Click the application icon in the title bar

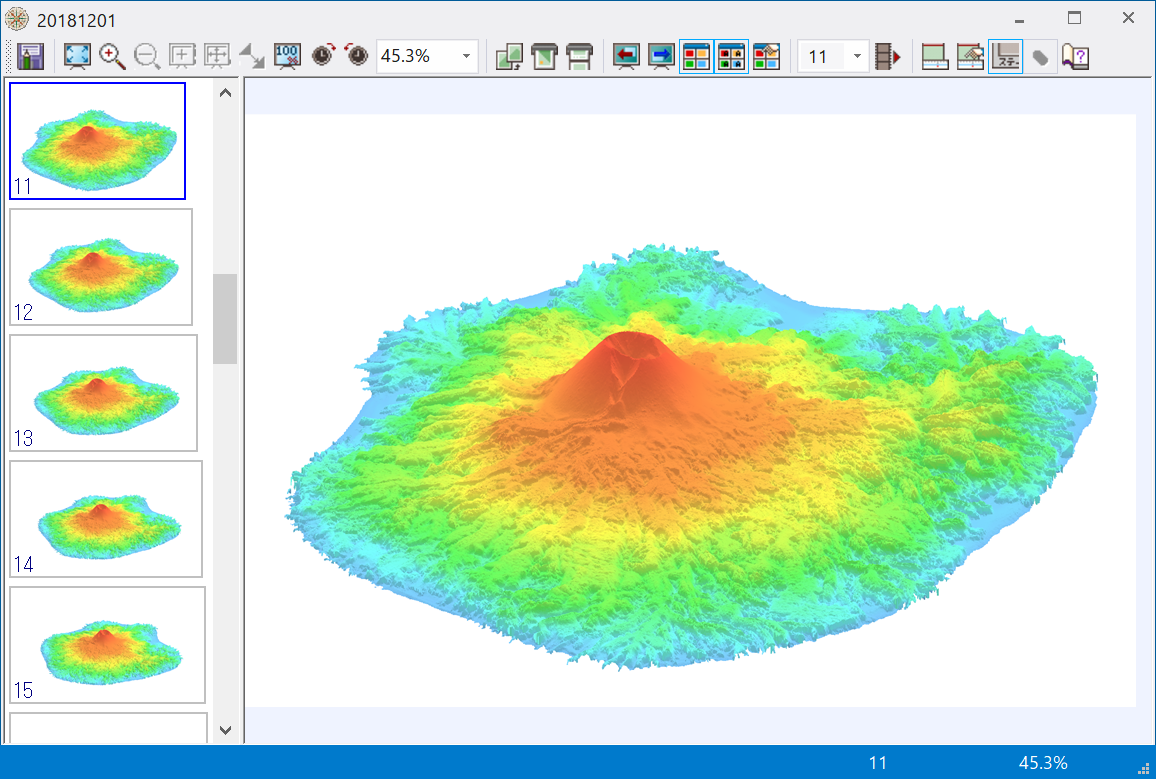pos(17,19)
